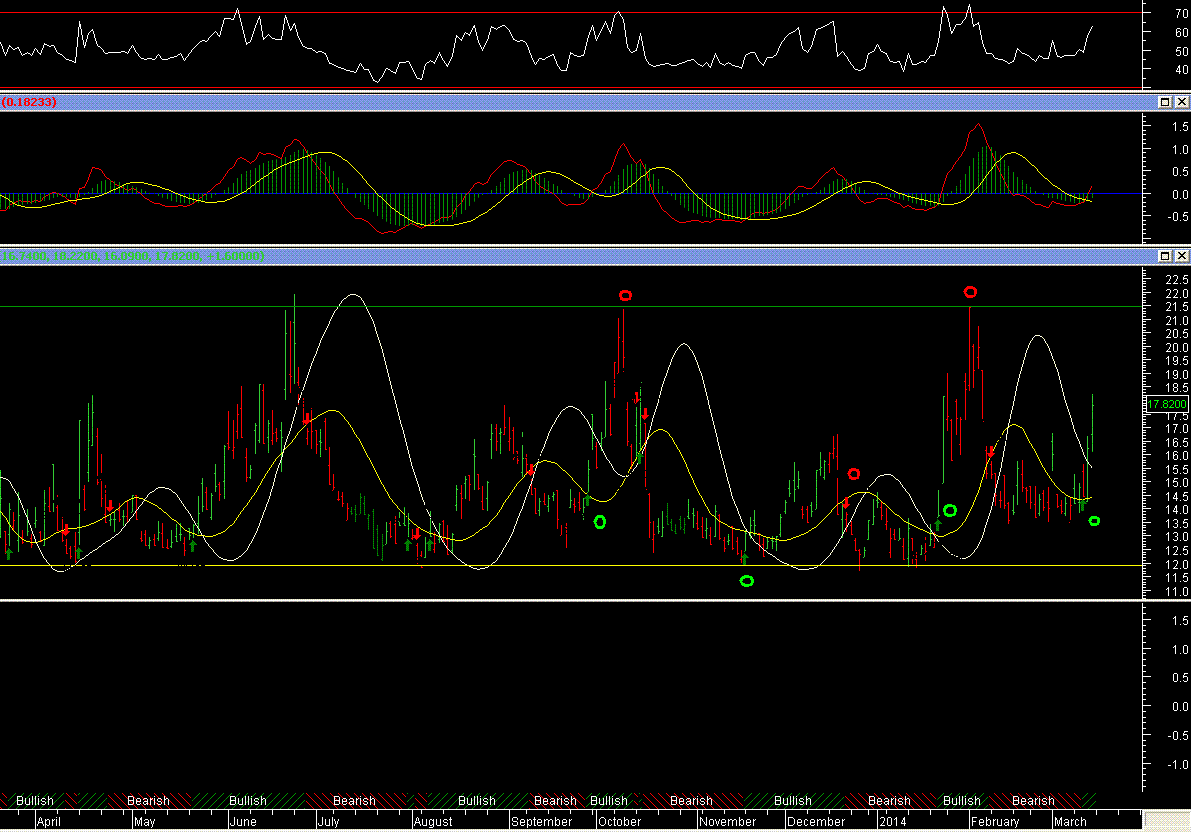The height and width of the screenshot is (832, 1191).
Task: Select the yellow horizontal support line near 12.0
Action: tap(571, 565)
